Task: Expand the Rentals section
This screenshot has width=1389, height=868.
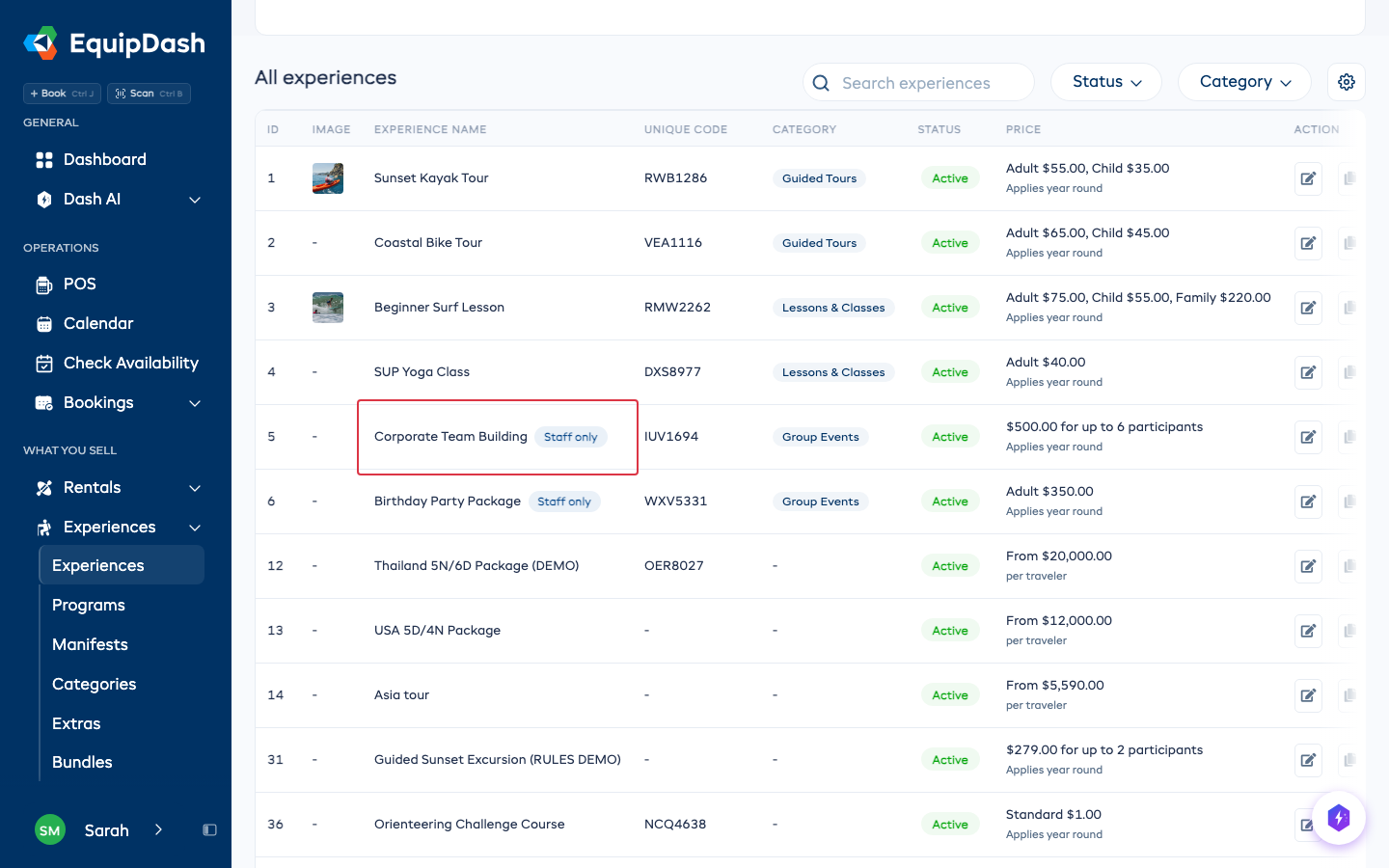Action: click(x=195, y=488)
